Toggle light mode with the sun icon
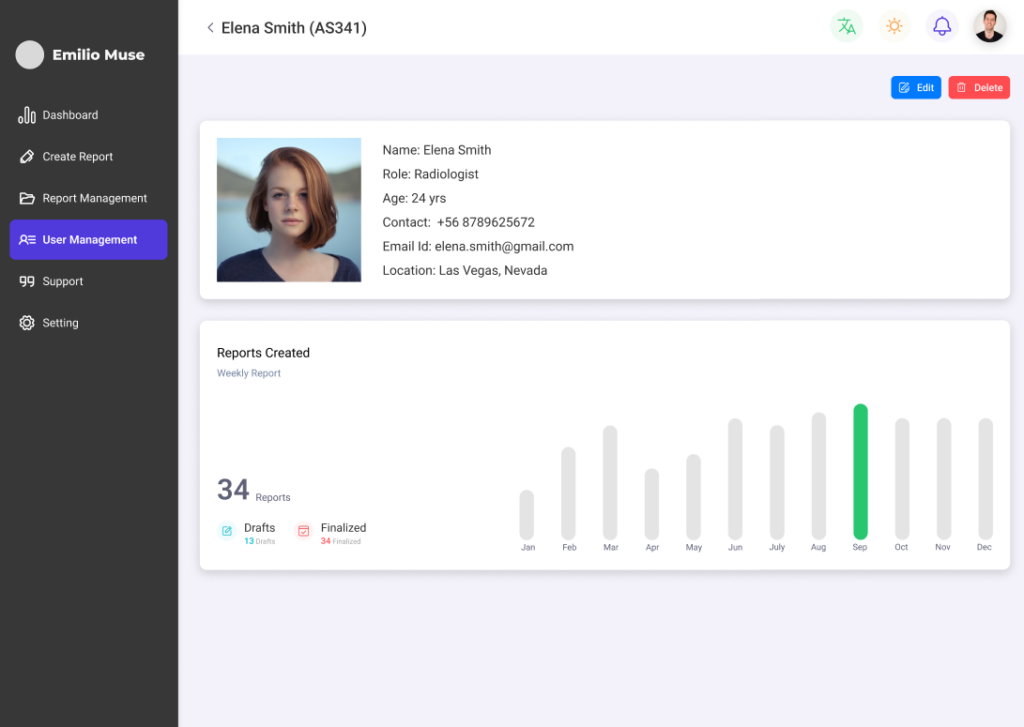This screenshot has height=727, width=1024. coord(894,27)
